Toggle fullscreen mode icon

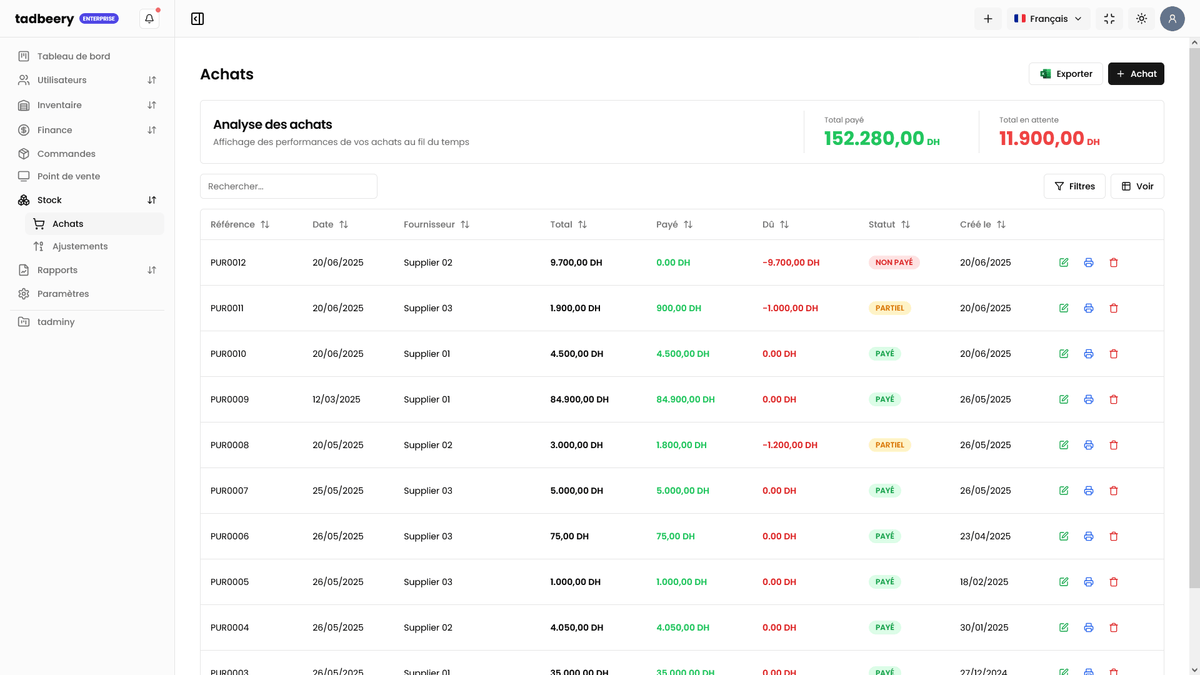[x=1109, y=19]
